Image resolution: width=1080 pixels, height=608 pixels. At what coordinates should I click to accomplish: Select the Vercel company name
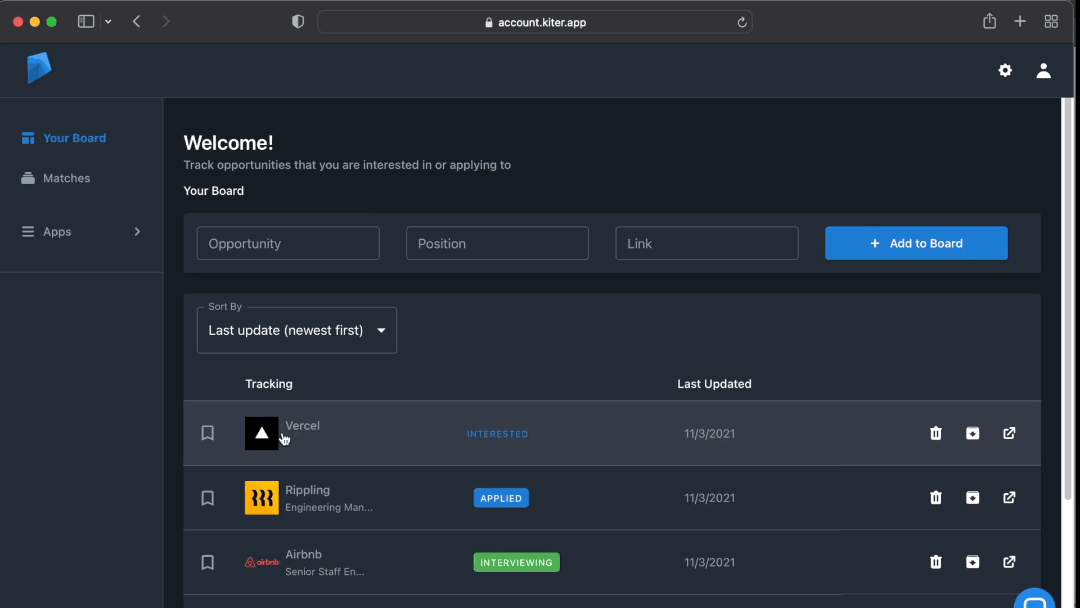(x=302, y=426)
